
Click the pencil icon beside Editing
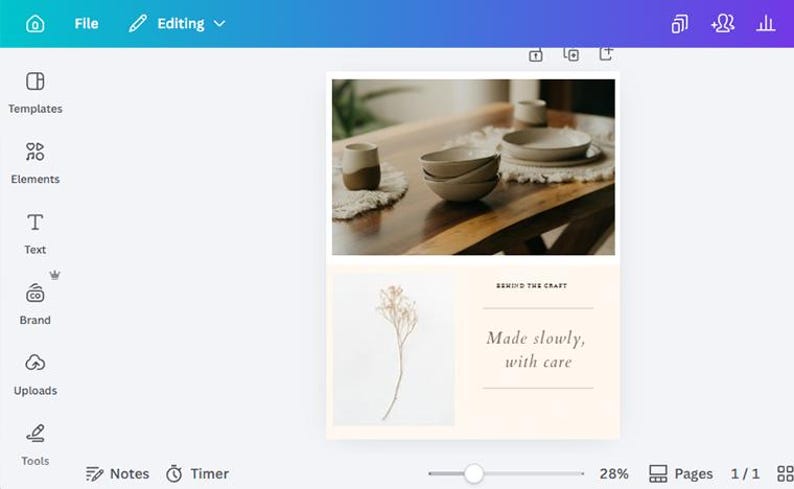tap(138, 24)
